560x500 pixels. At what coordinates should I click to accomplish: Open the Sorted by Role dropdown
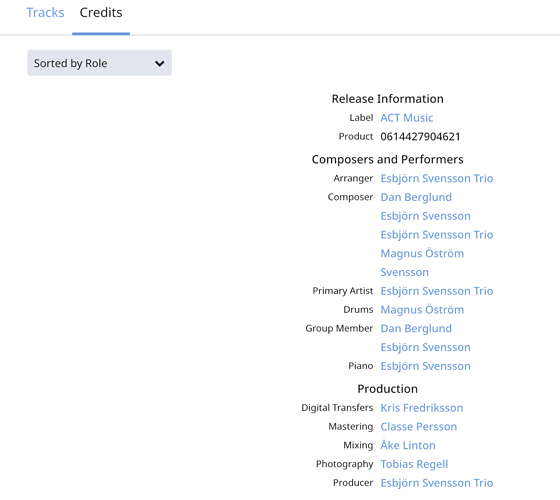[x=99, y=63]
